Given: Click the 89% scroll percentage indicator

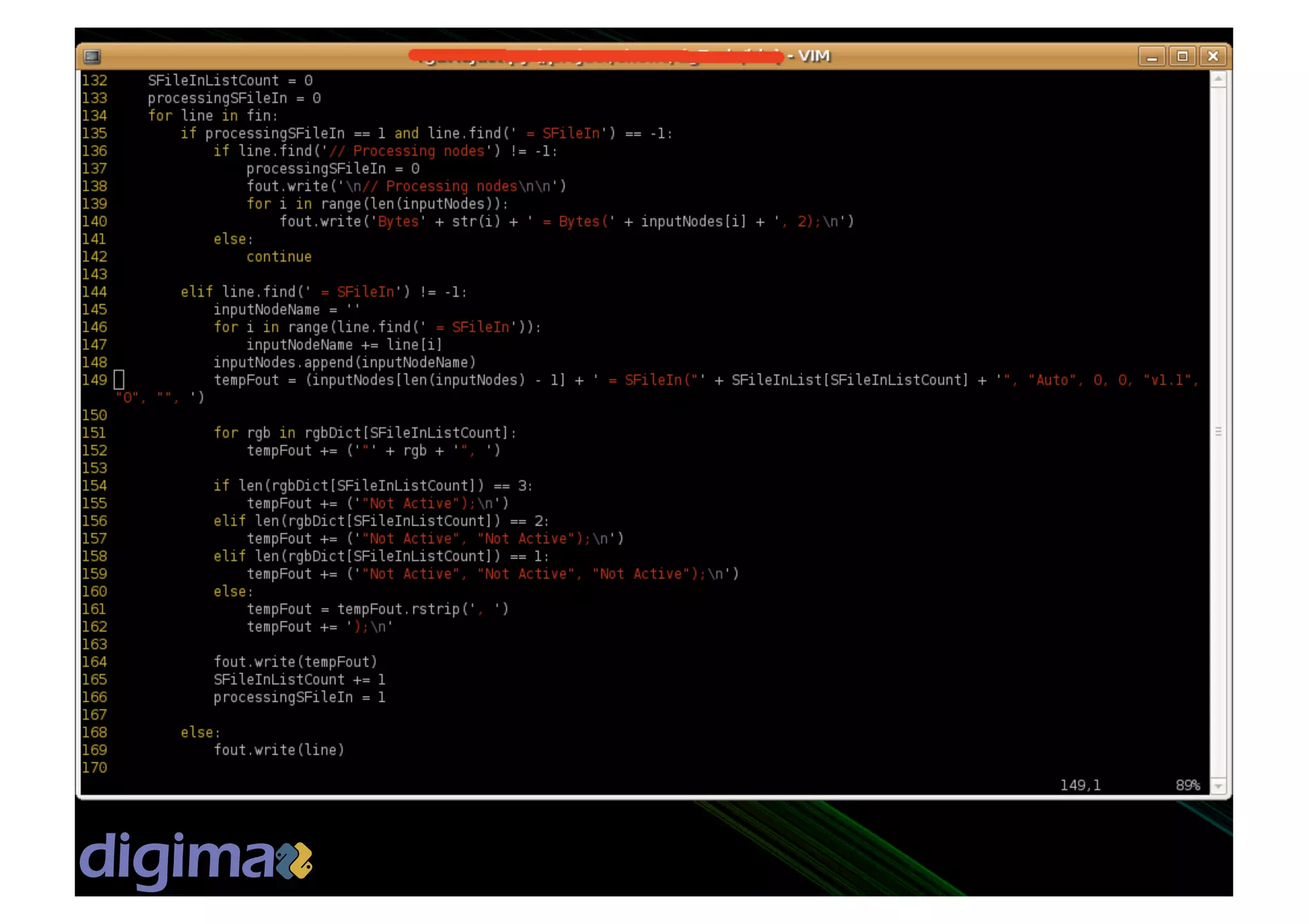Looking at the screenshot, I should click(x=1187, y=785).
